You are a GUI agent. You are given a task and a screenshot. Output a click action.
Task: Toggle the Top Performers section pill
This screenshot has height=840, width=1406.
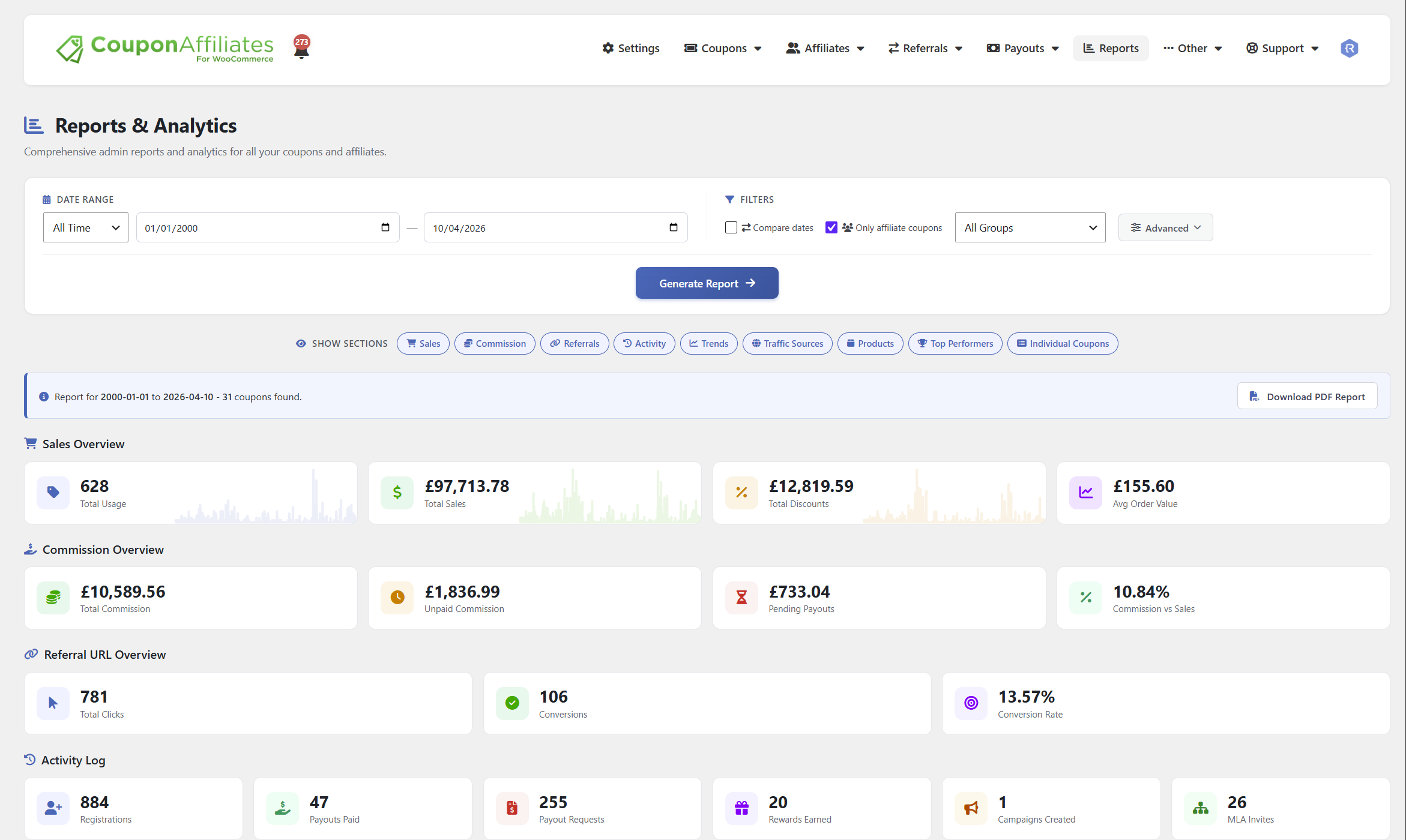tap(955, 344)
